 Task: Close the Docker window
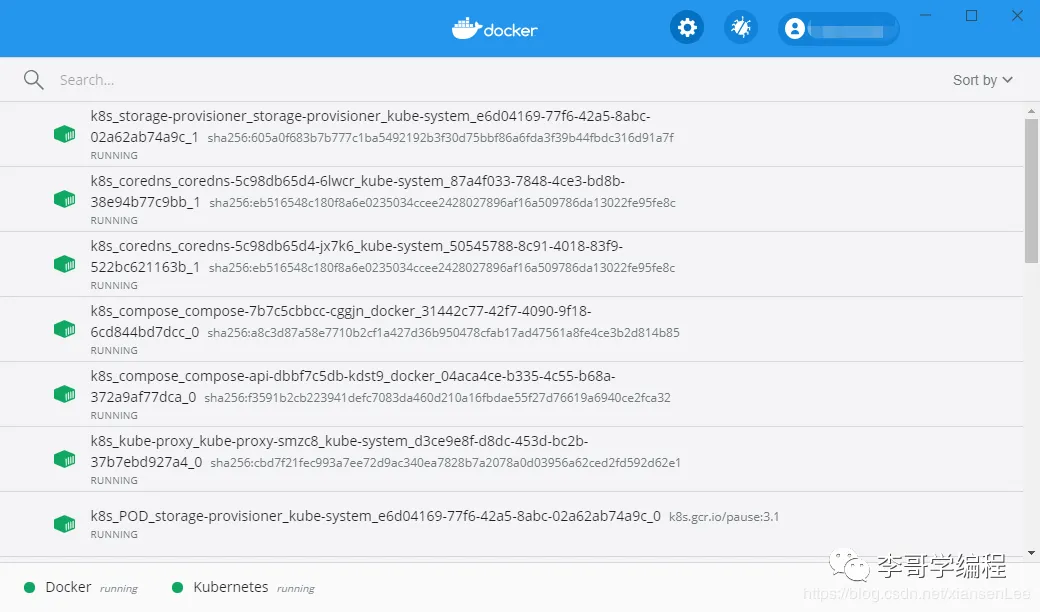(1017, 15)
